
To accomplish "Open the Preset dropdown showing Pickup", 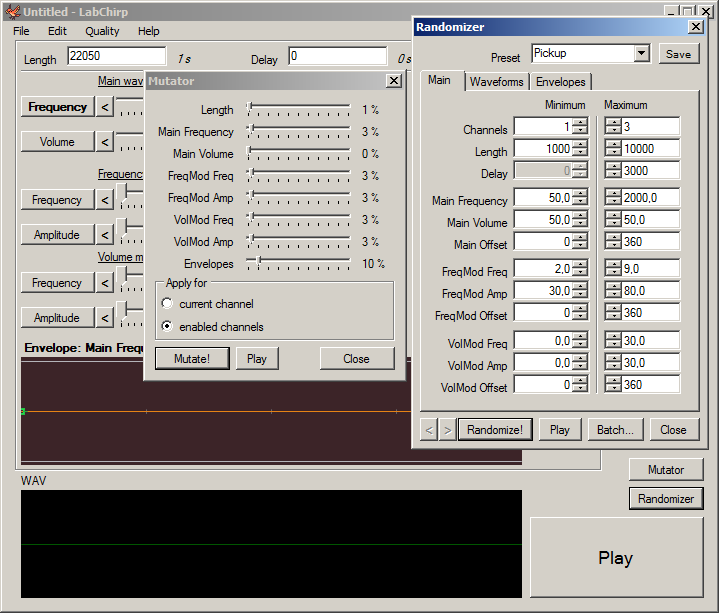I will coord(641,53).
